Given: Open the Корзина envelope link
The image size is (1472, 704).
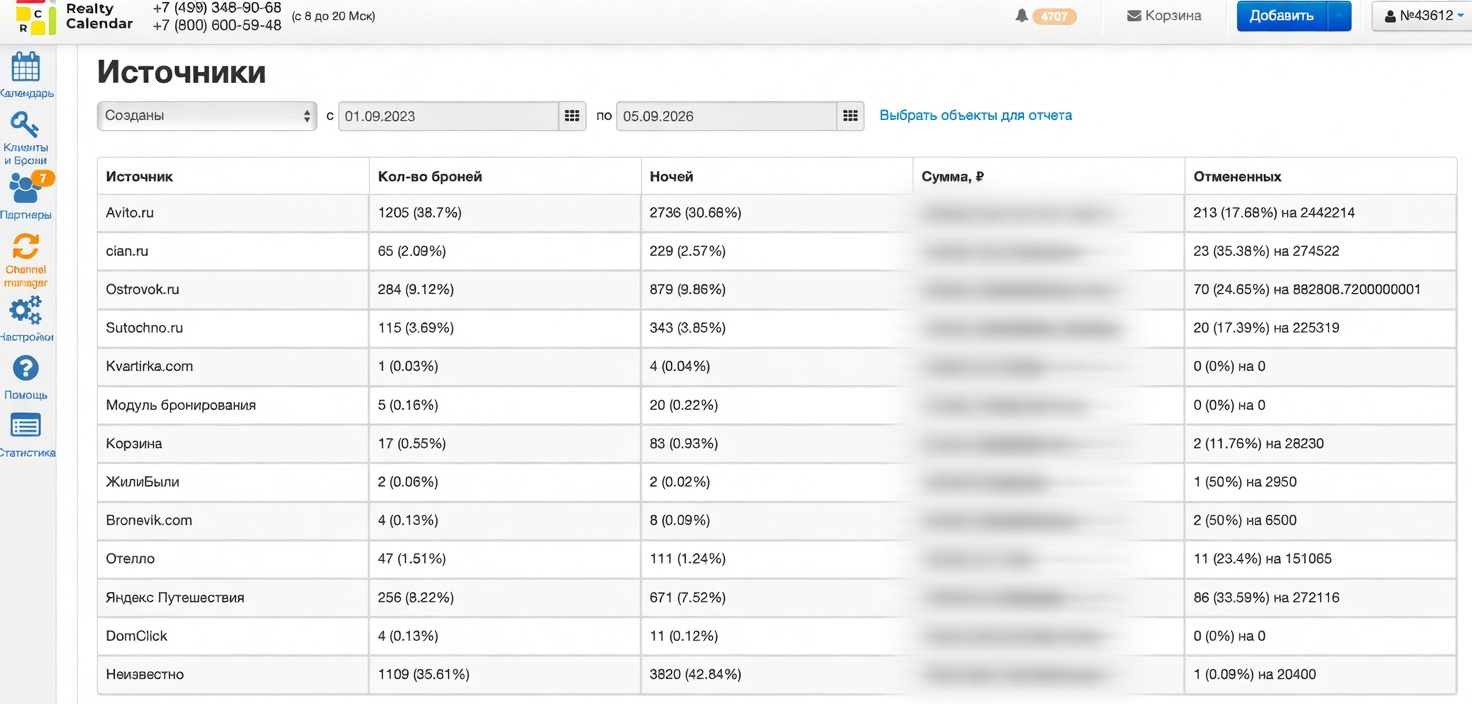Looking at the screenshot, I should (1164, 16).
